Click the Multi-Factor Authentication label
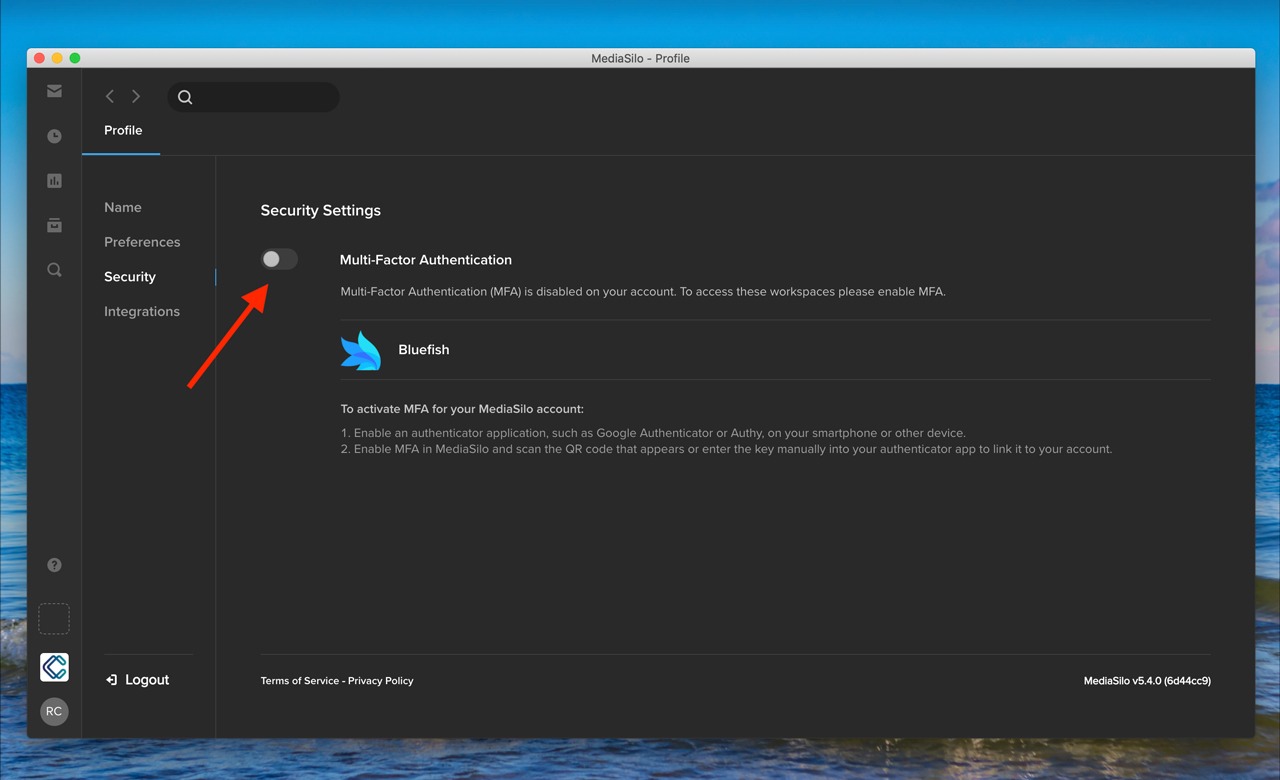This screenshot has height=780, width=1280. (x=426, y=260)
